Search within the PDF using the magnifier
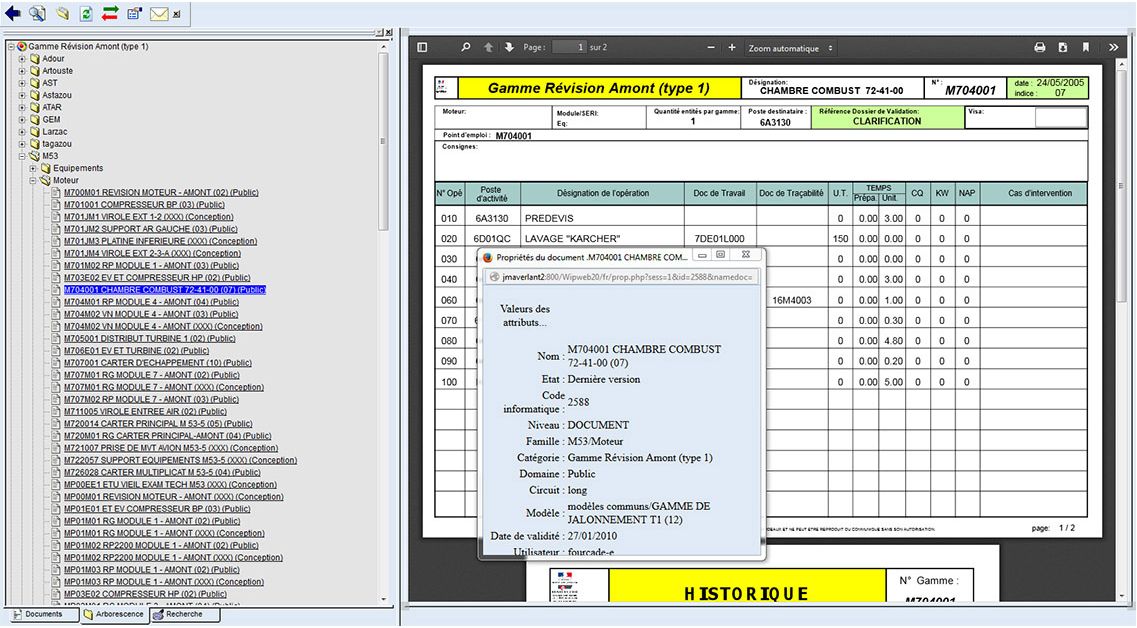 (x=465, y=47)
